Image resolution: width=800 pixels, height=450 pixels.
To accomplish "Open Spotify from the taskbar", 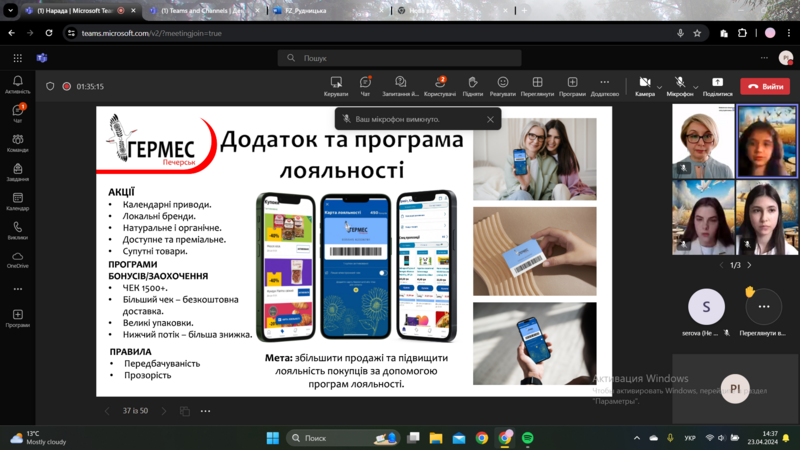I will [528, 438].
